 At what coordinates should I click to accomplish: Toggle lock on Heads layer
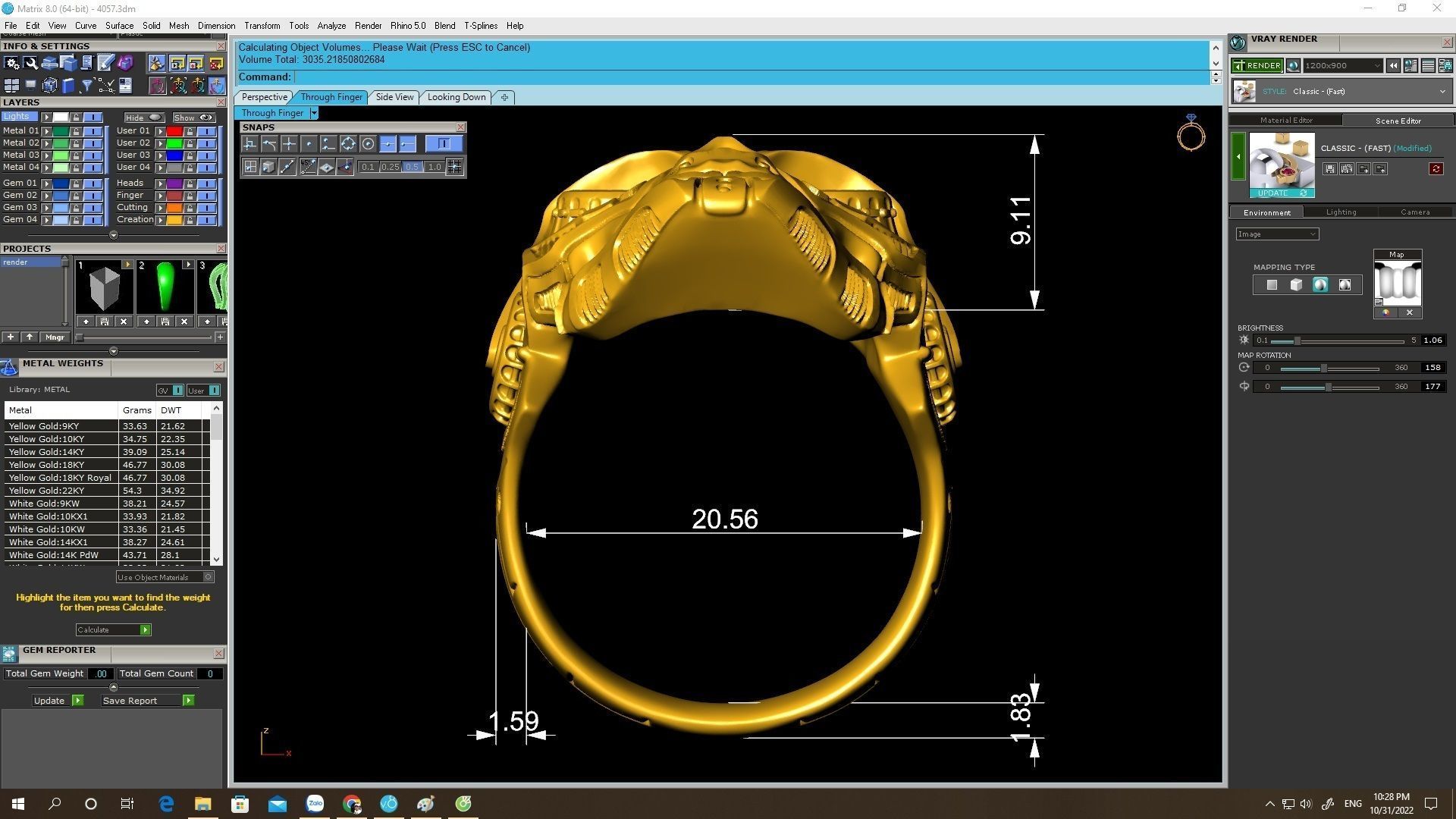[190, 184]
